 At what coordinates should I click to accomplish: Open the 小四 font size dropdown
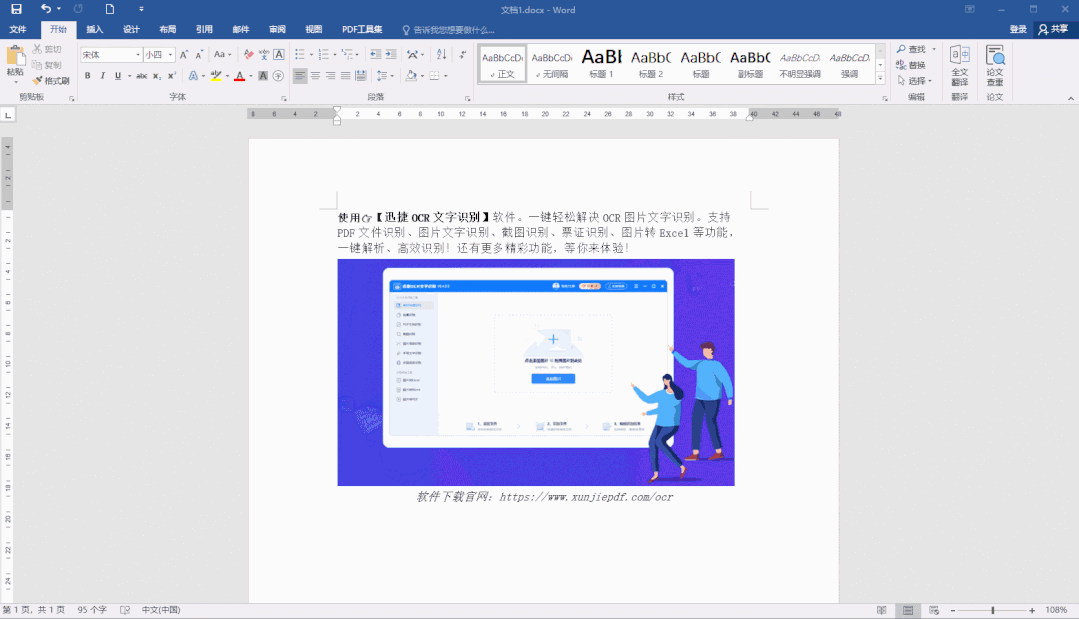tap(170, 54)
